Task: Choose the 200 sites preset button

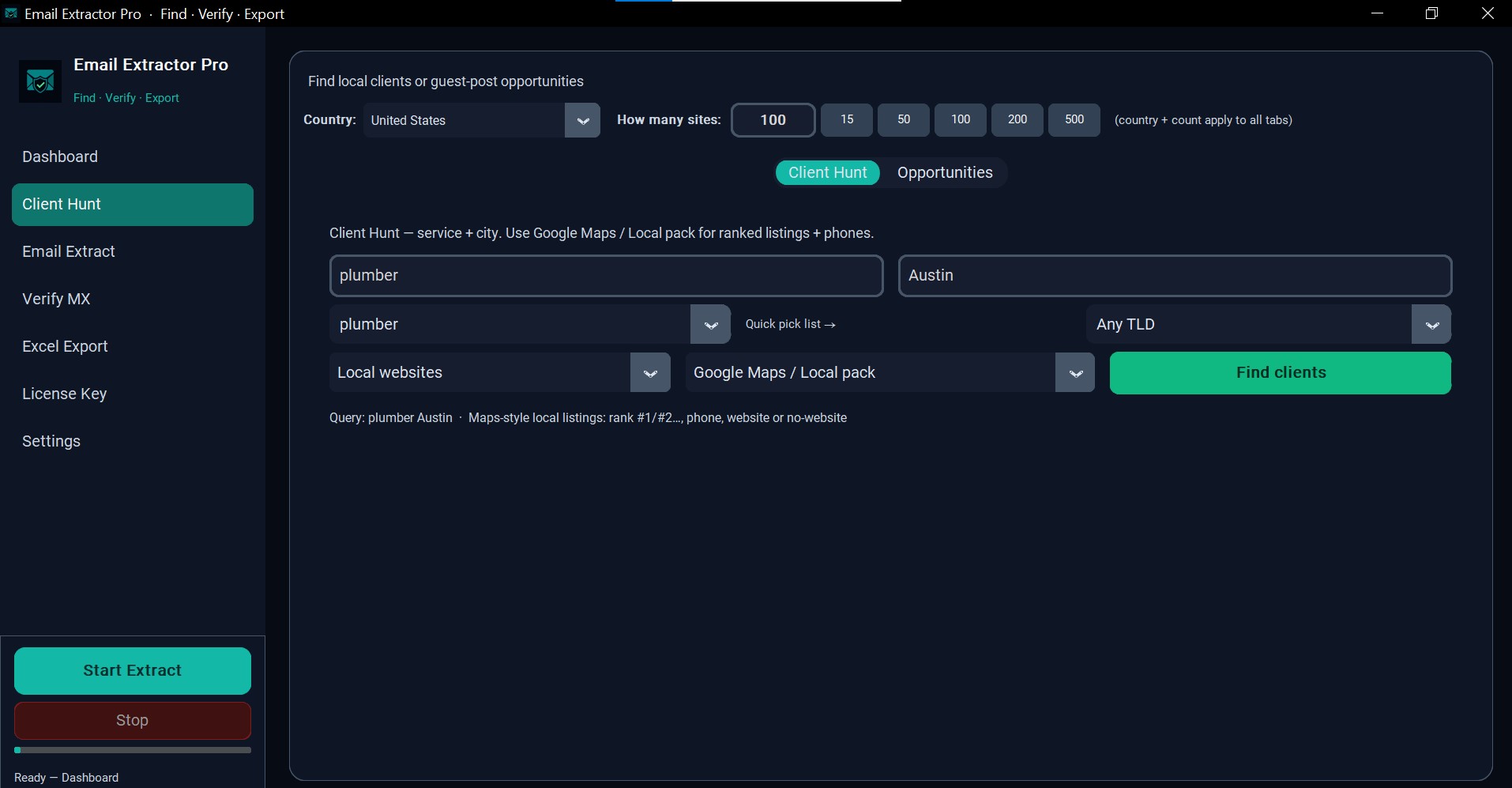Action: point(1017,119)
